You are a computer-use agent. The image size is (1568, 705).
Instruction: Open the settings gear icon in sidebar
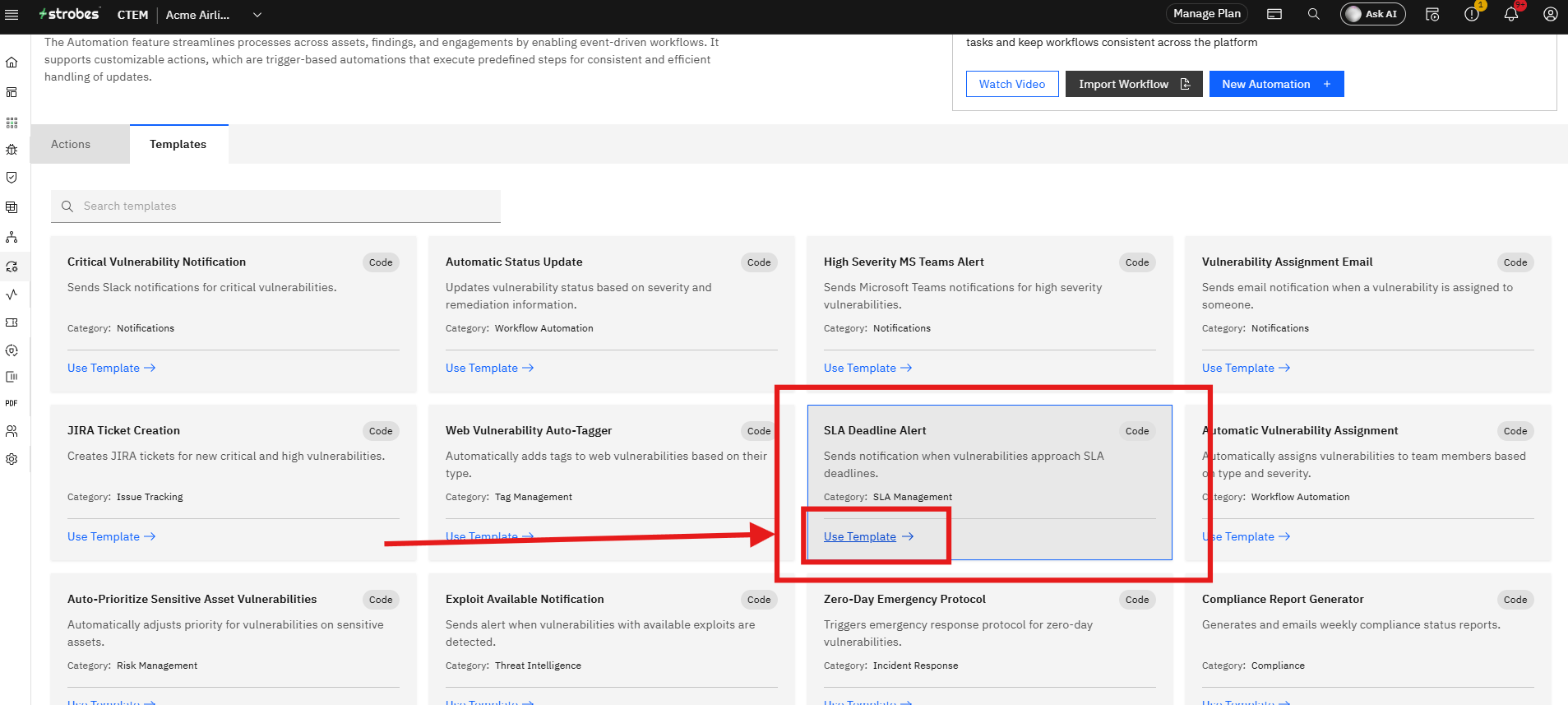[12, 460]
